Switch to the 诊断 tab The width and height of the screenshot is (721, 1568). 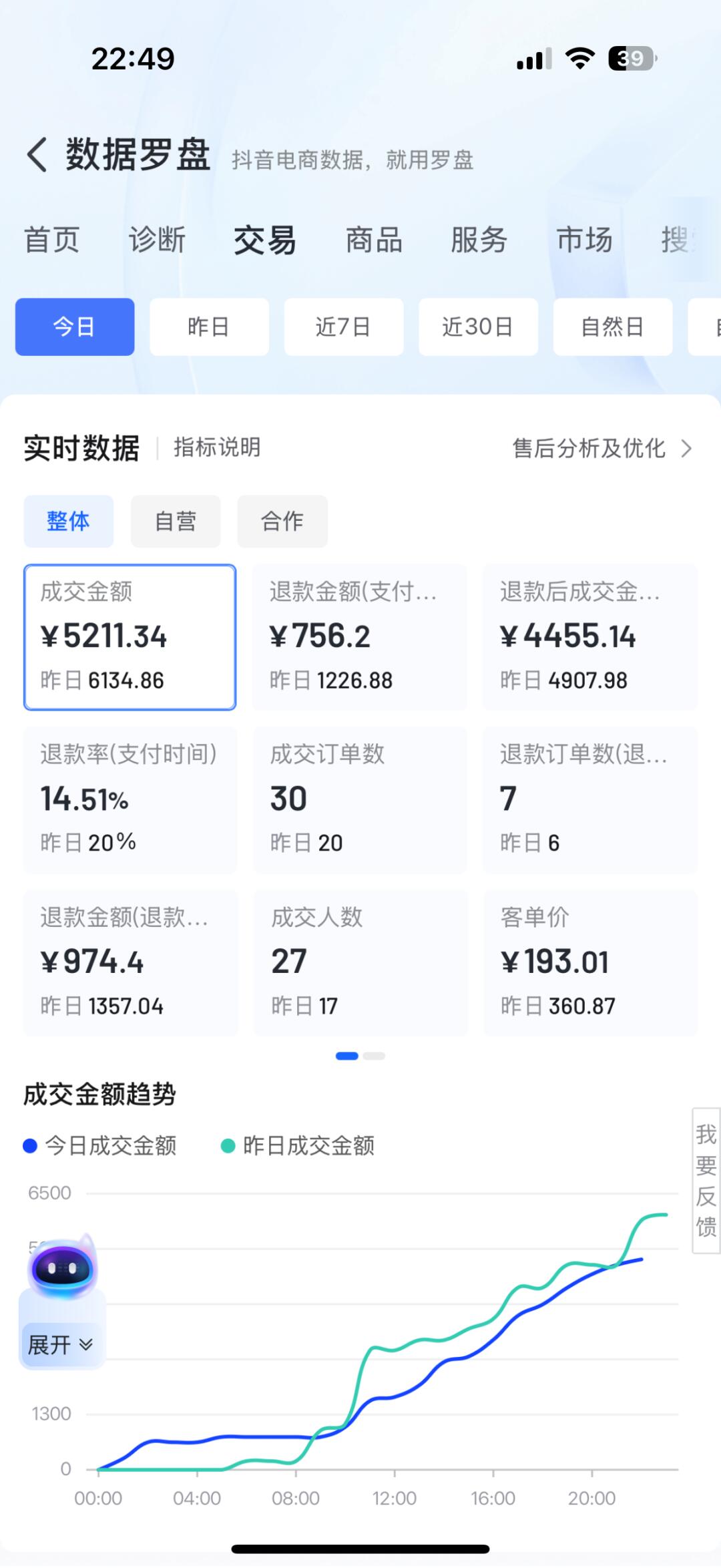tap(158, 240)
